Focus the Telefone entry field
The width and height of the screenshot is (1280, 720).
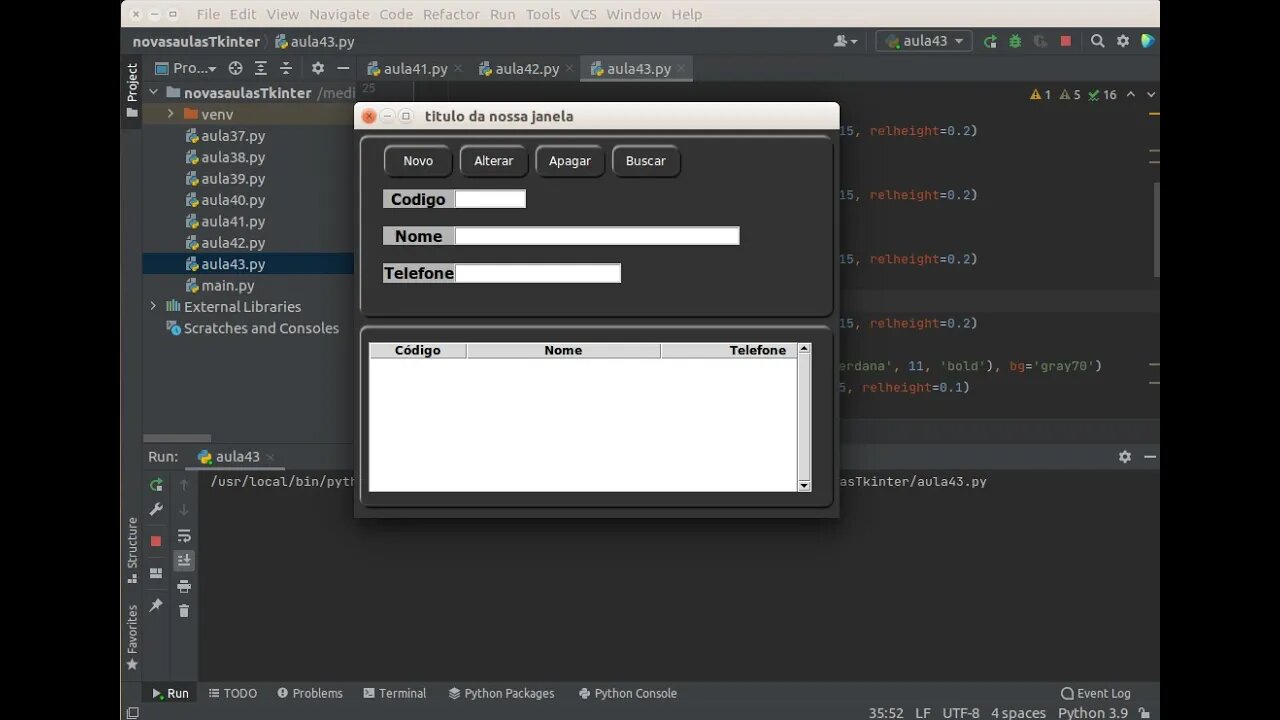tap(538, 273)
